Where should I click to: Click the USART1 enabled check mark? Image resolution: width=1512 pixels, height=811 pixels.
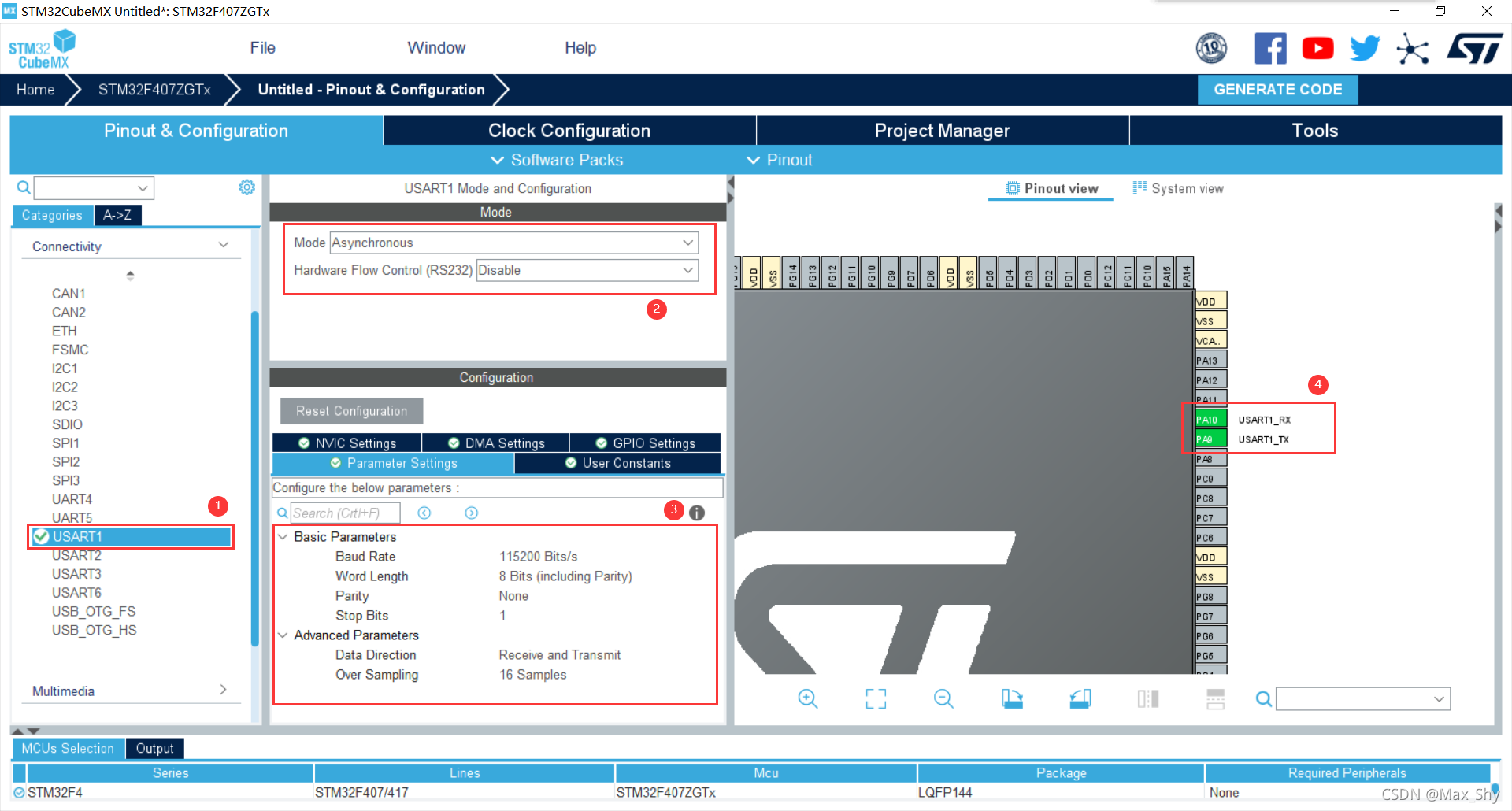point(42,537)
